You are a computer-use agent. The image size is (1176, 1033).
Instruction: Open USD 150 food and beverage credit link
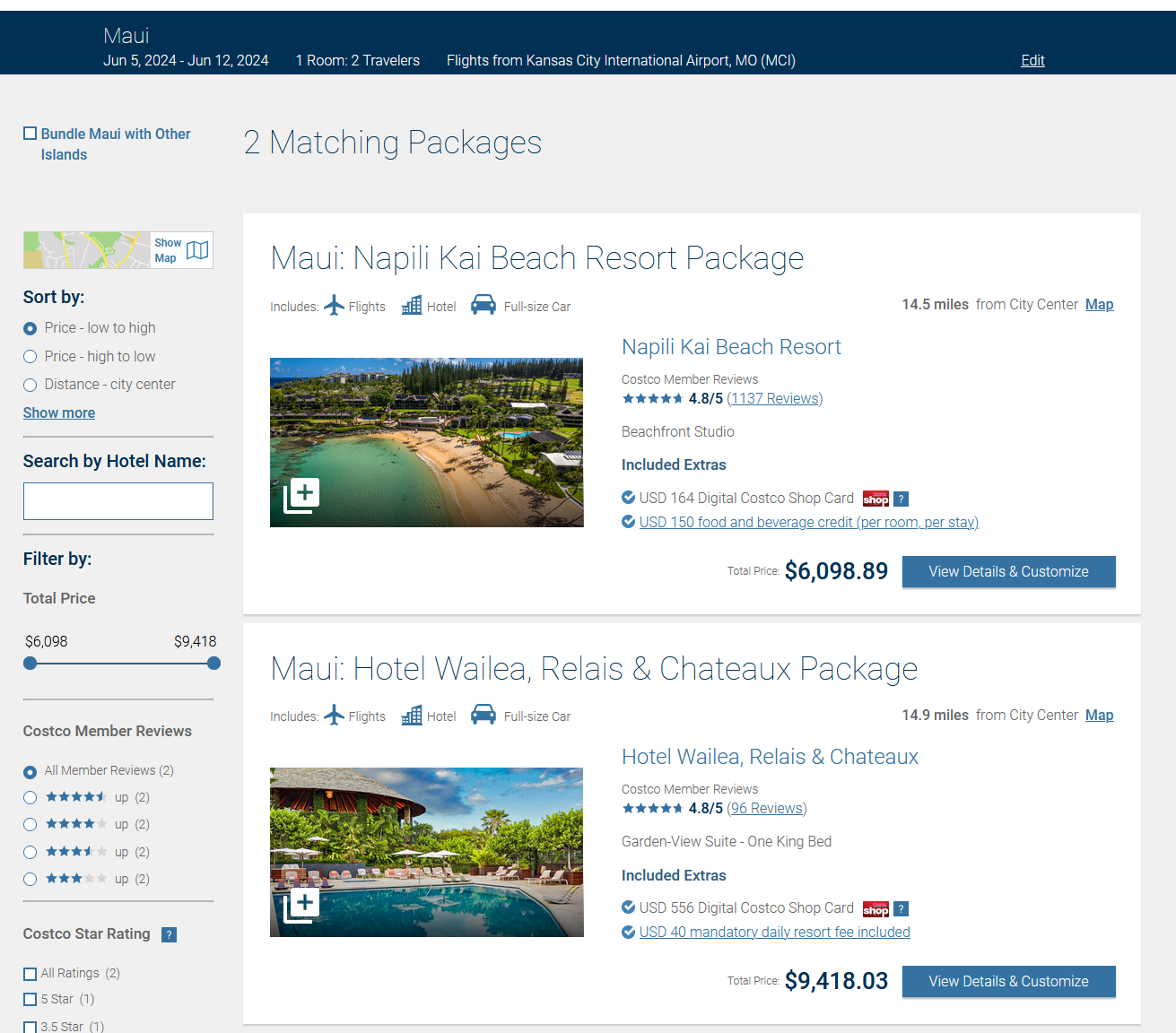[x=809, y=522]
